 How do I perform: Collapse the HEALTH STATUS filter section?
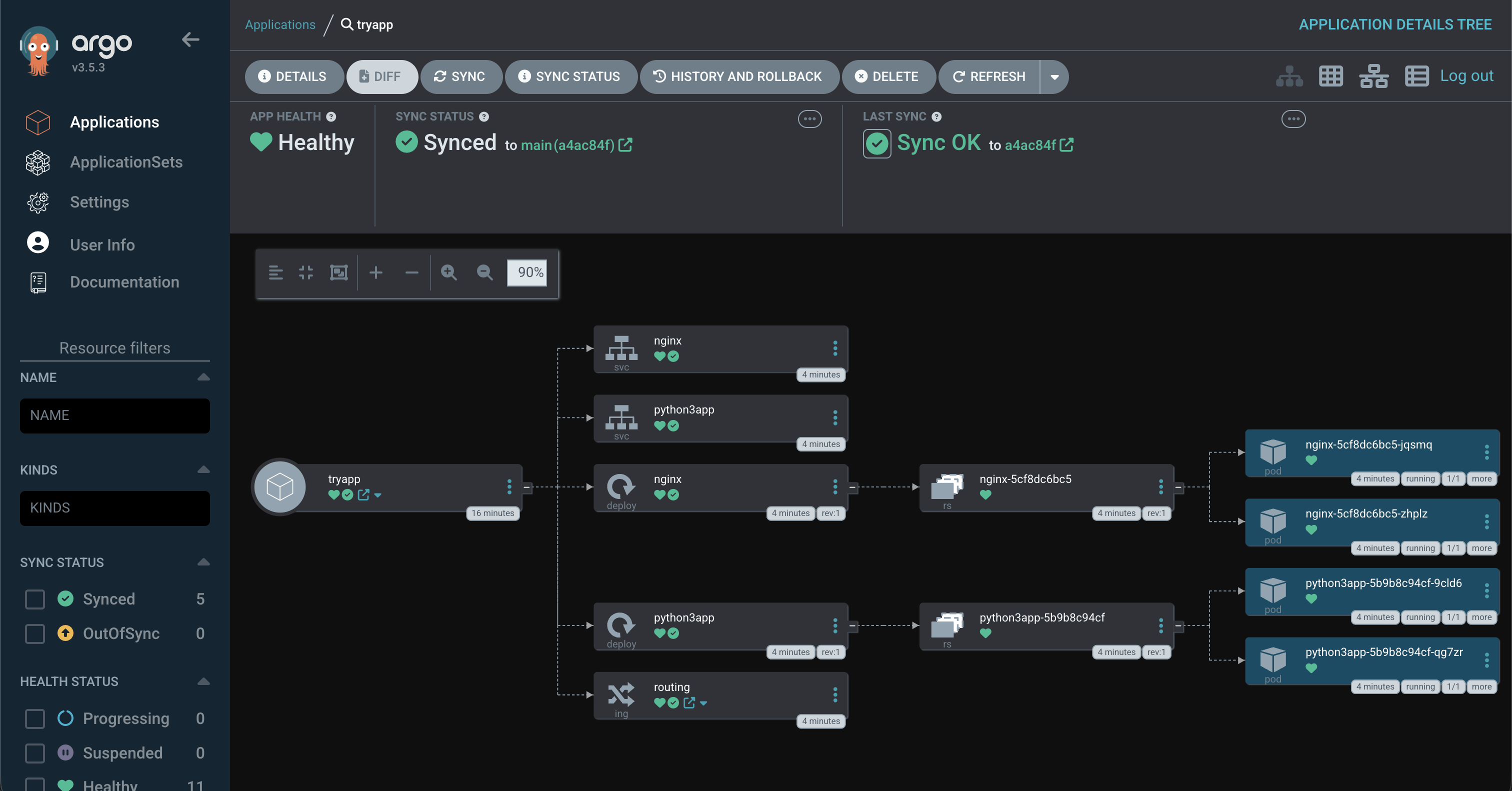(x=203, y=682)
